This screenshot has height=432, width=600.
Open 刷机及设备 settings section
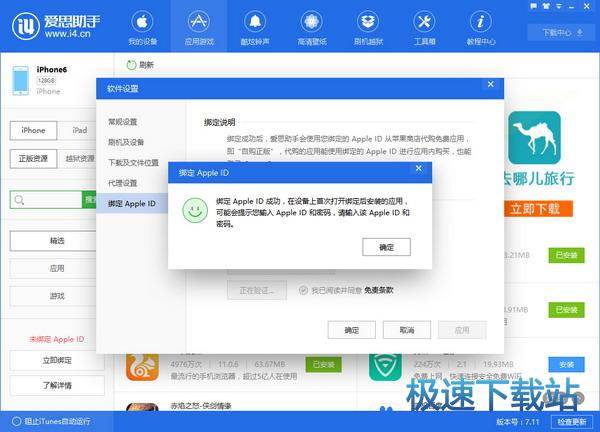coord(126,142)
